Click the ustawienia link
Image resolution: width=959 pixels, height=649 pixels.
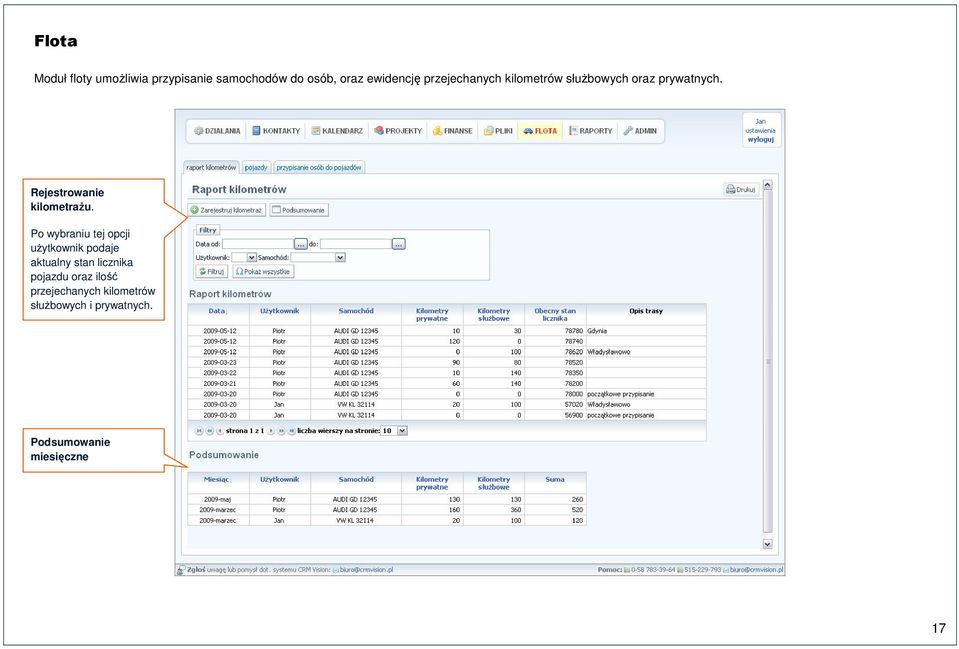tap(760, 130)
